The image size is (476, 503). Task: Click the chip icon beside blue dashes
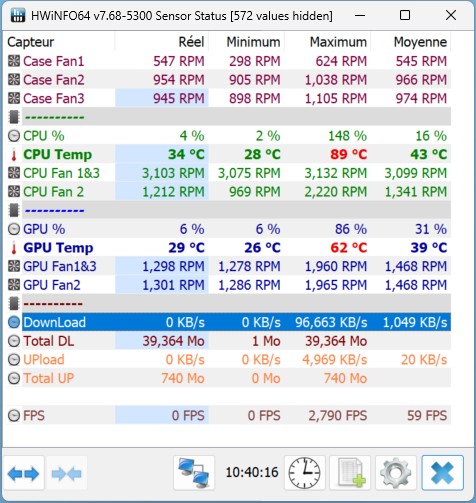pyautogui.click(x=14, y=210)
